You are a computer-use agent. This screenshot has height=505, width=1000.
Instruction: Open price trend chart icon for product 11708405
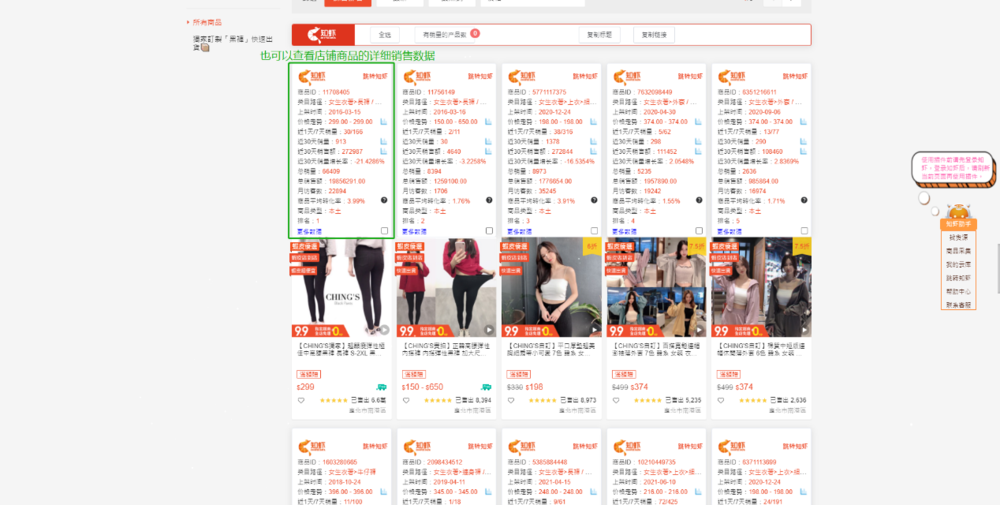point(384,122)
